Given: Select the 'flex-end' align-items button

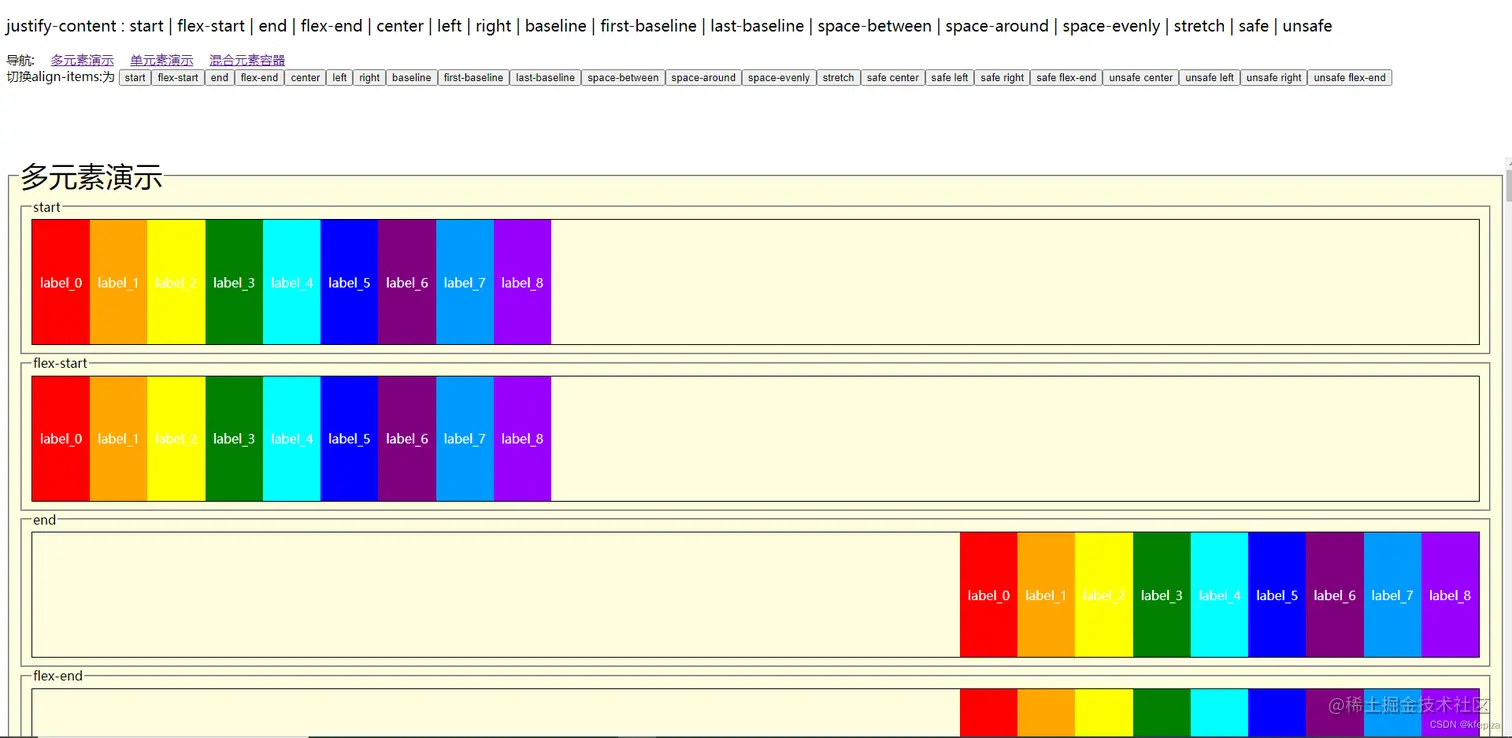Looking at the screenshot, I should tap(259, 77).
